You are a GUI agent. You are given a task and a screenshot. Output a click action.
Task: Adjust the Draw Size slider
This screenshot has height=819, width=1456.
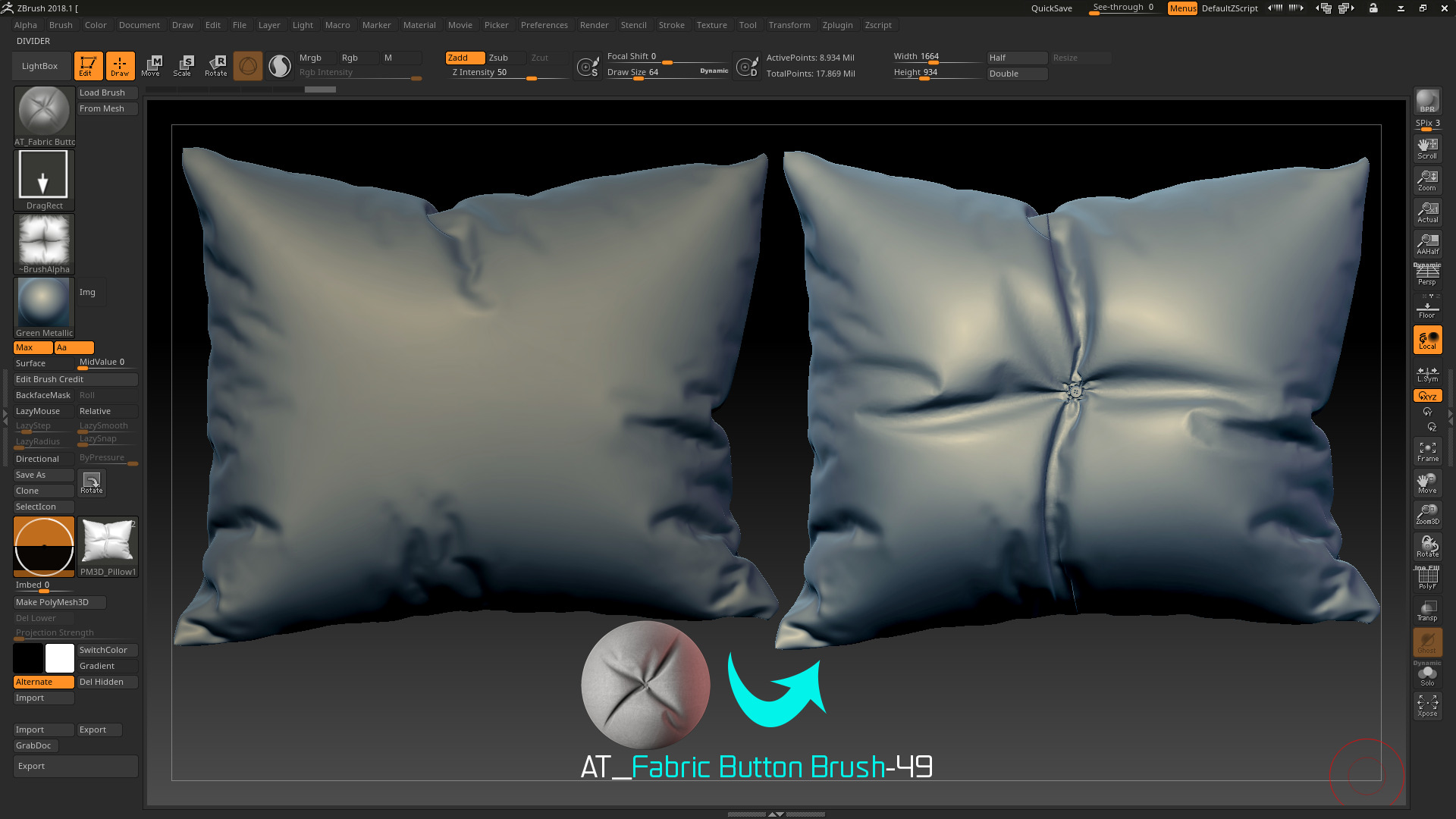pyautogui.click(x=667, y=73)
